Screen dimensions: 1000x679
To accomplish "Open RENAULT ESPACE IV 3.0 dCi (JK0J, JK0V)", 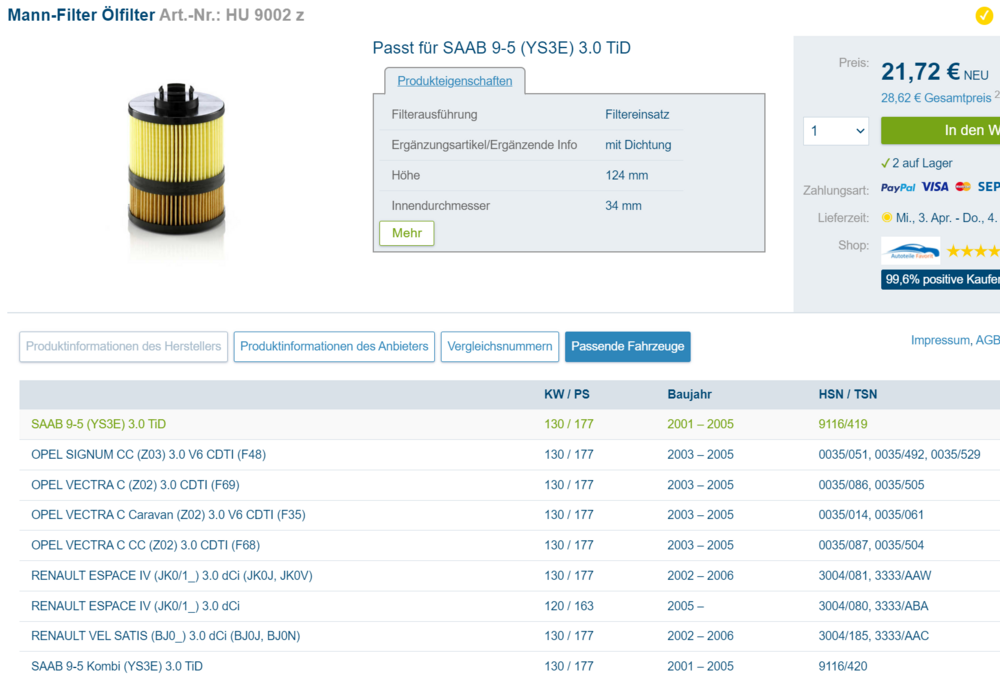I will pyautogui.click(x=172, y=575).
